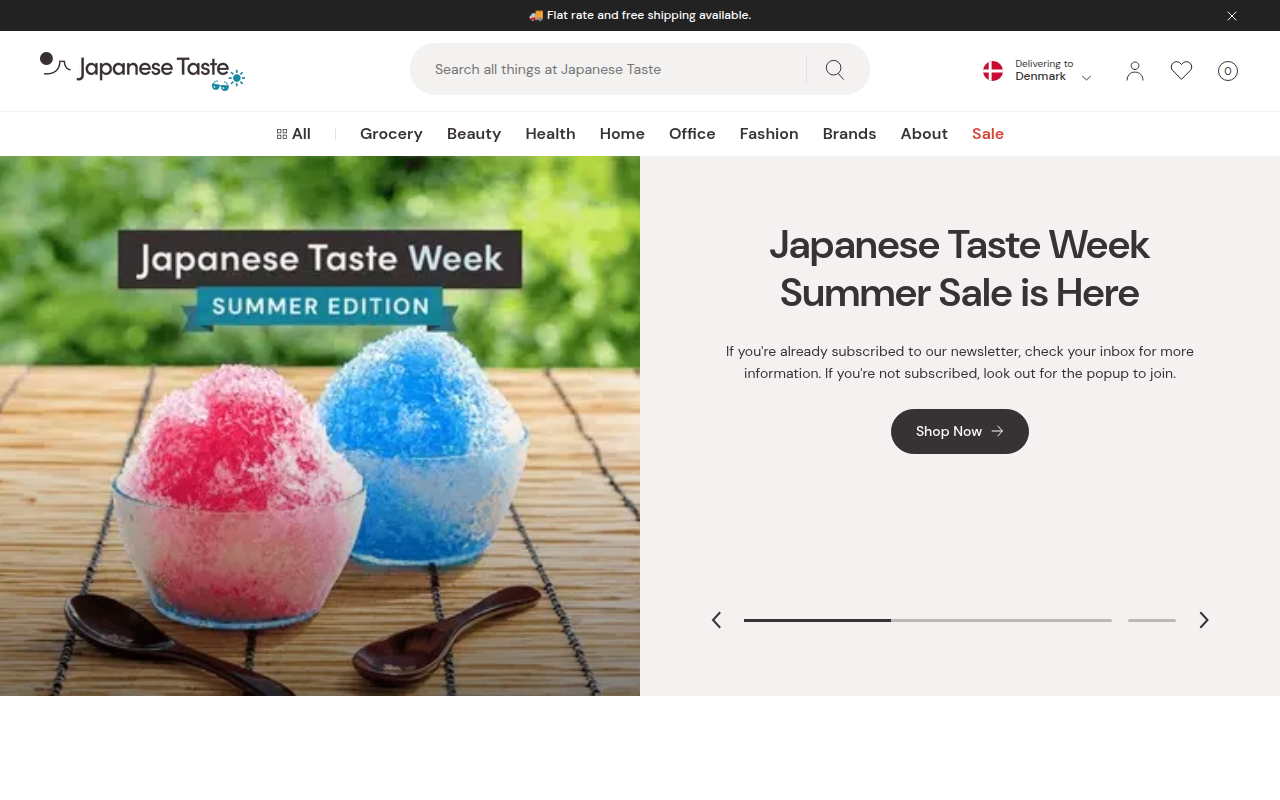1280x800 pixels.
Task: Click the Denmark flag icon
Action: point(993,71)
